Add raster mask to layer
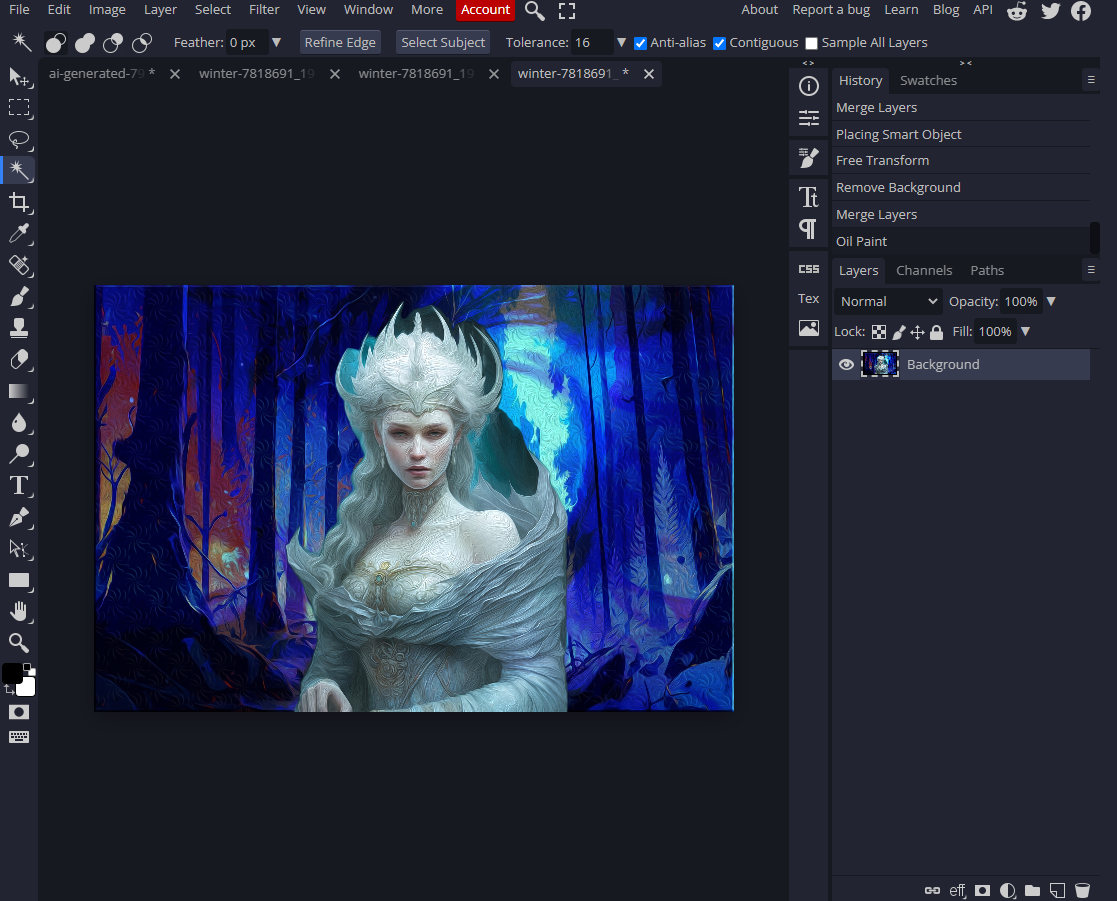The image size is (1117, 901). [982, 890]
